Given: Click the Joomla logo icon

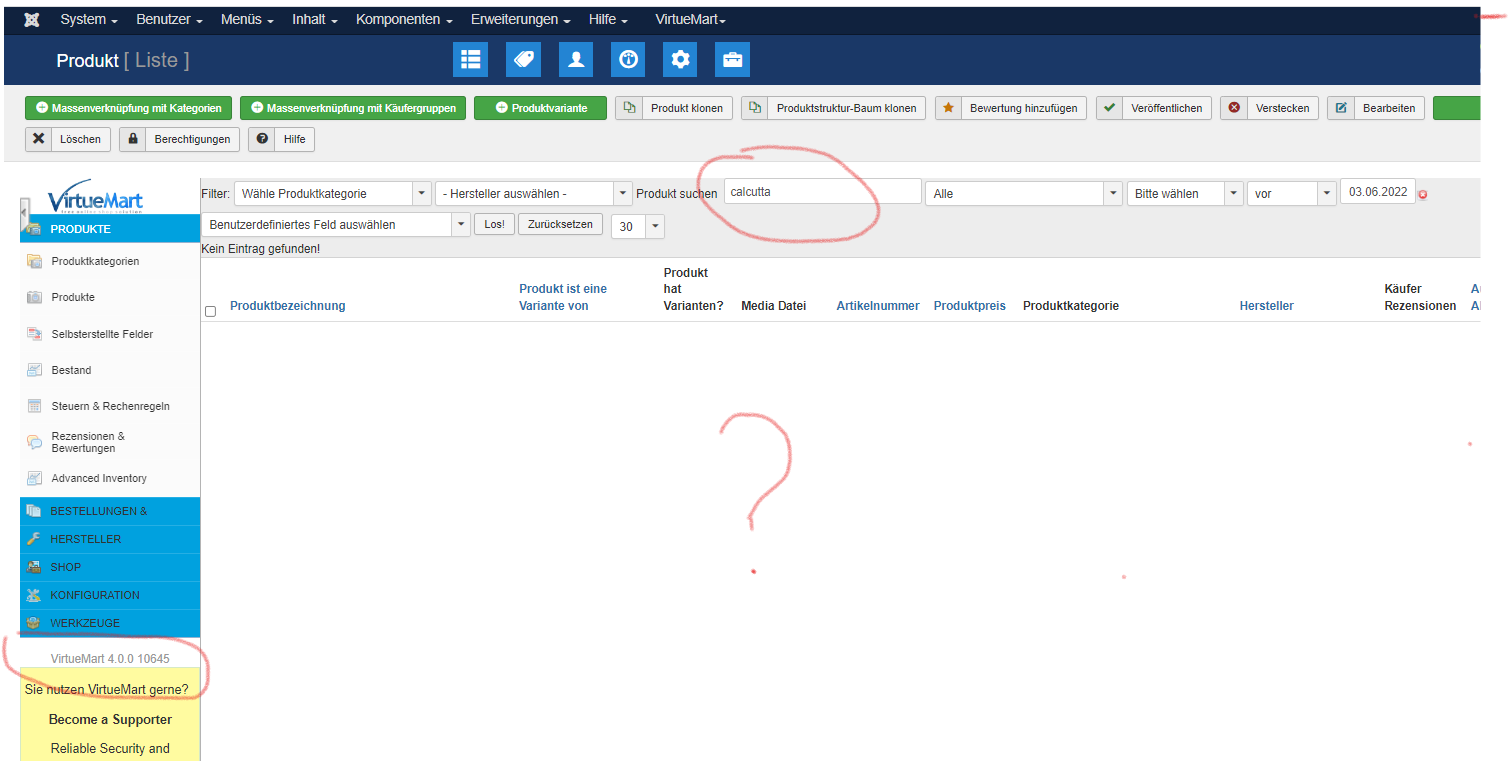Looking at the screenshot, I should pos(32,20).
